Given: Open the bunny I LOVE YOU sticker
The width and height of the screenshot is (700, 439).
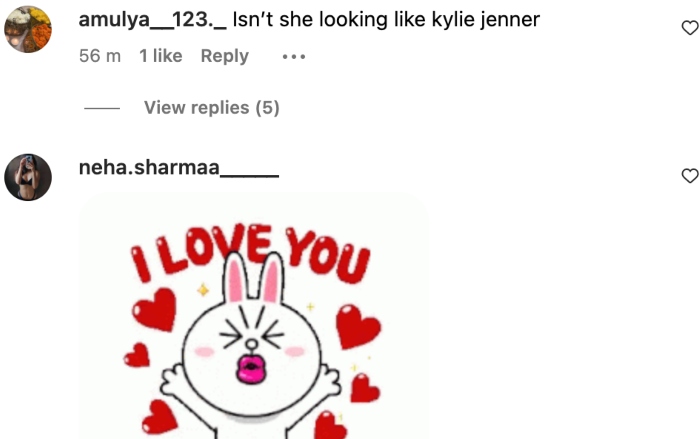Looking at the screenshot, I should coord(254,316).
